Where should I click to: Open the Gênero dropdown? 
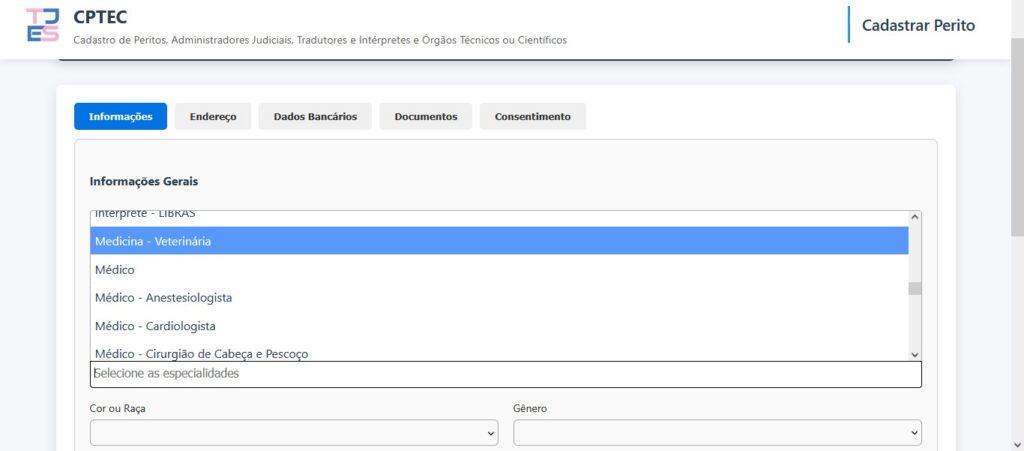click(x=717, y=433)
